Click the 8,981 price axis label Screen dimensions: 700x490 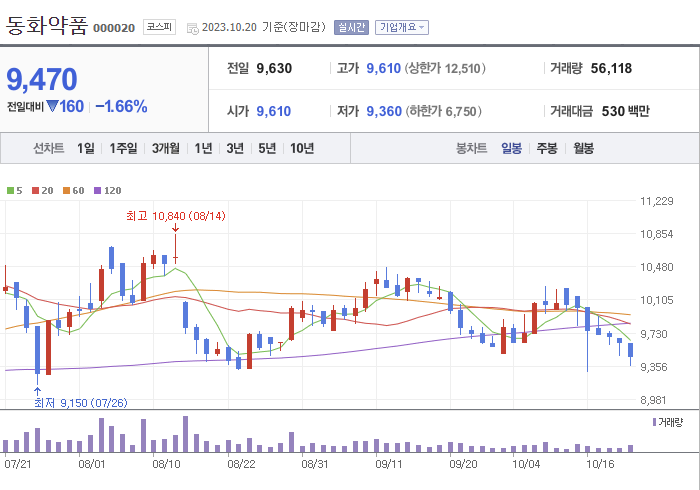[654, 400]
